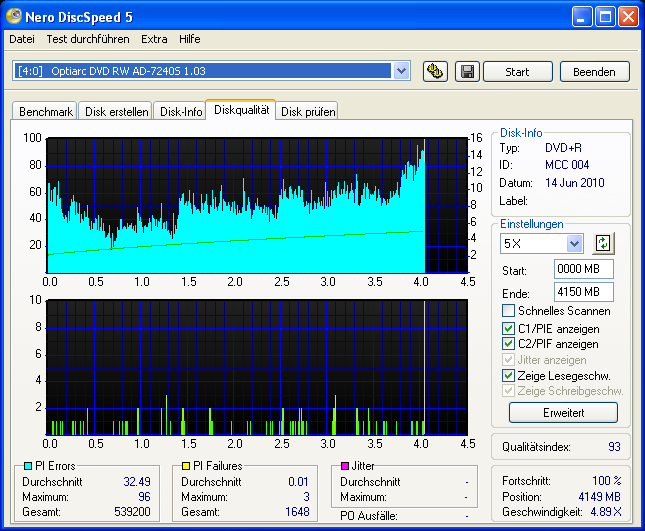Toggle the Zeige Lesegeschw. checkbox

click(x=508, y=375)
